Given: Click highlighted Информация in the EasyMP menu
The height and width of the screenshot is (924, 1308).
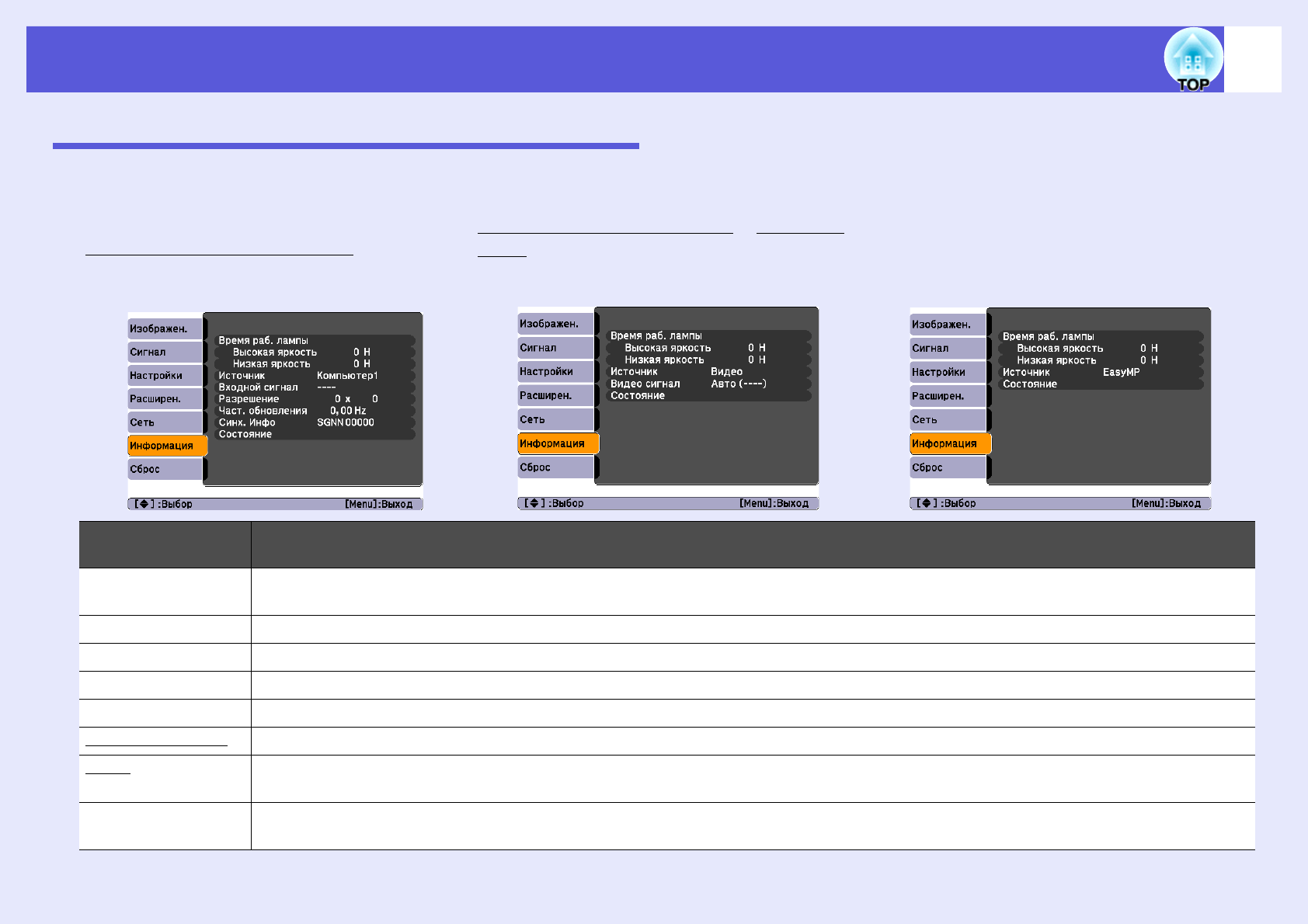Looking at the screenshot, I should pyautogui.click(x=949, y=443).
